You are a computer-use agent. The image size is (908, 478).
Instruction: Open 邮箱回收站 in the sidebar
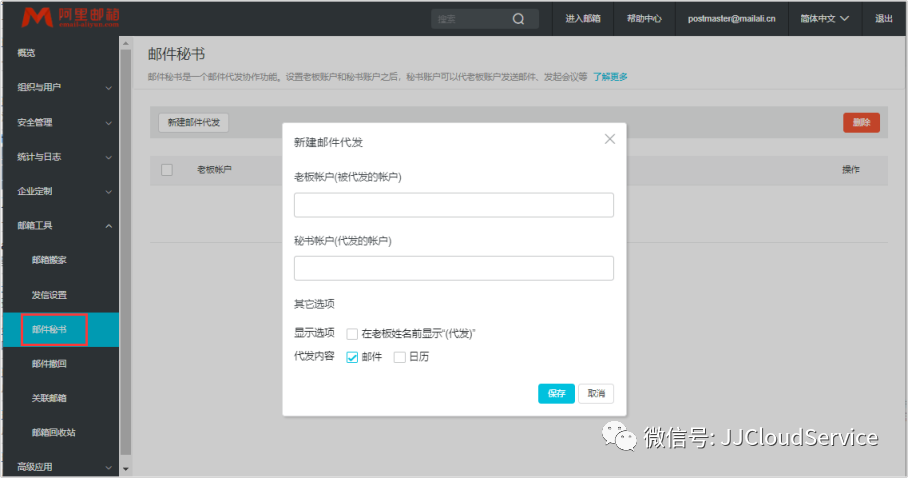53,432
